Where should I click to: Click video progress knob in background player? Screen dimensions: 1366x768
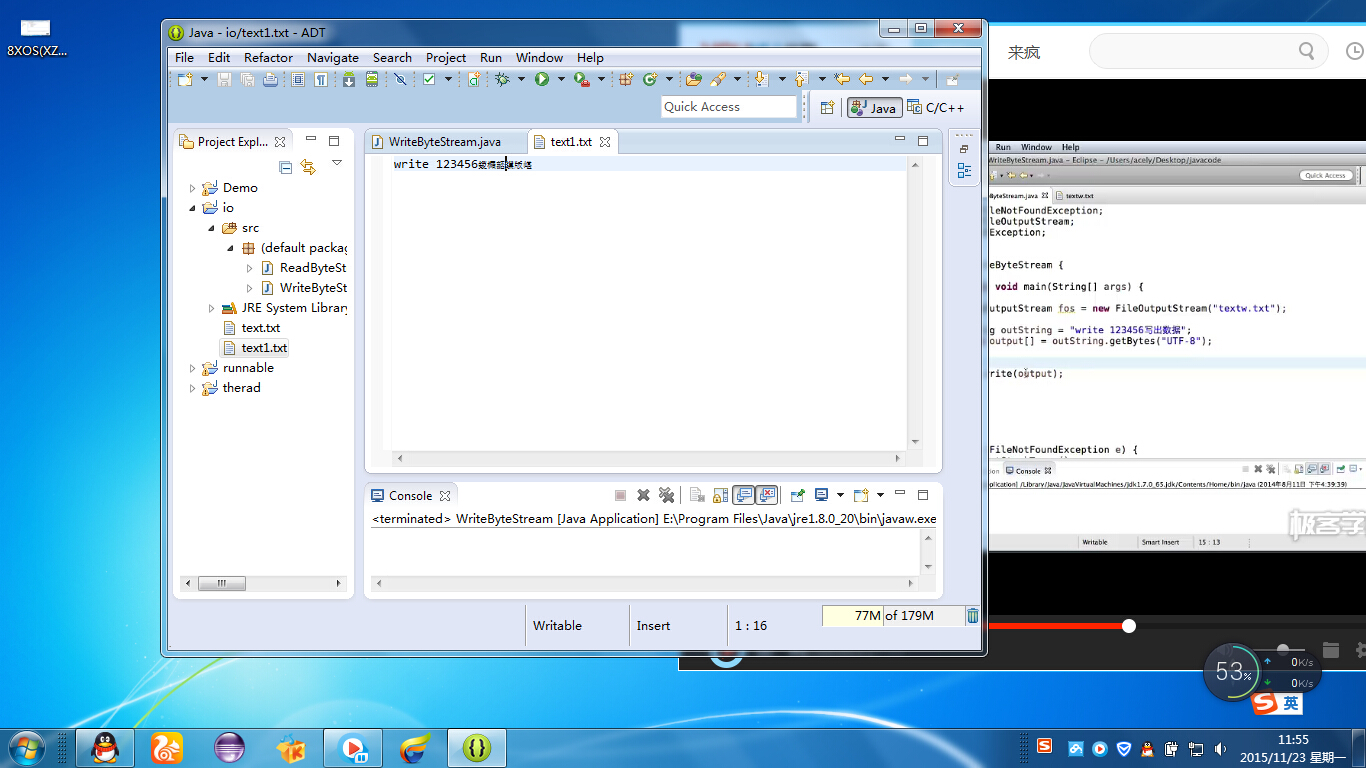click(x=1129, y=626)
